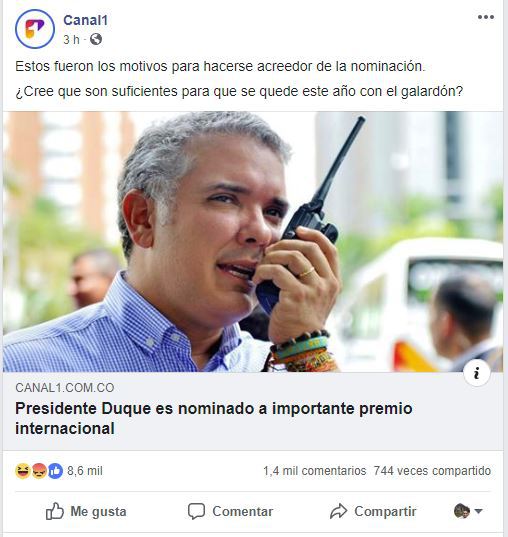Click the laughing reaction emoji
This screenshot has height=537, width=508.
(23, 471)
